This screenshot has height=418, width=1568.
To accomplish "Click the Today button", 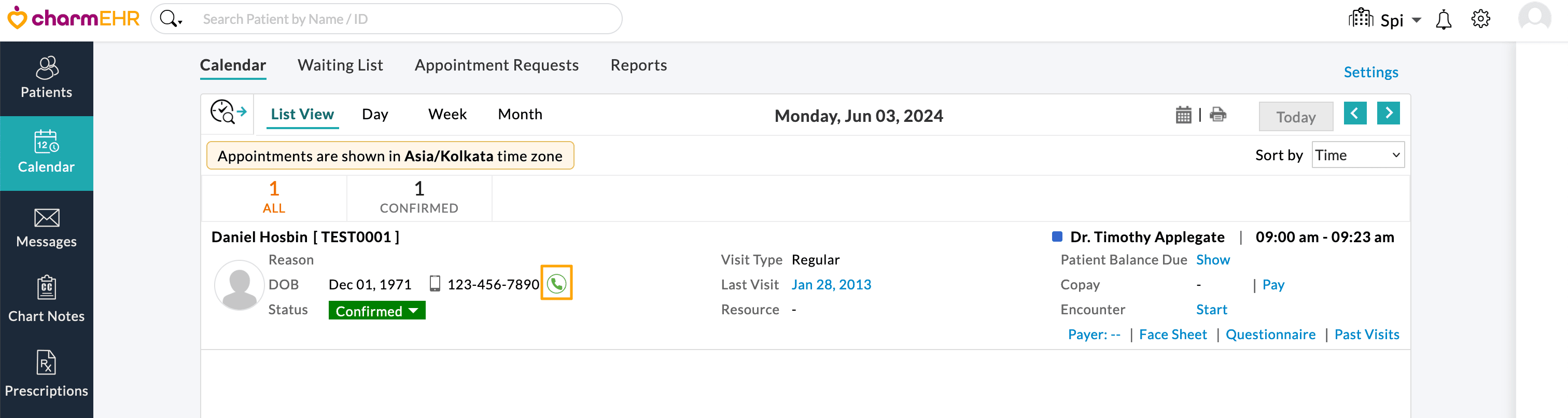I will [1295, 117].
